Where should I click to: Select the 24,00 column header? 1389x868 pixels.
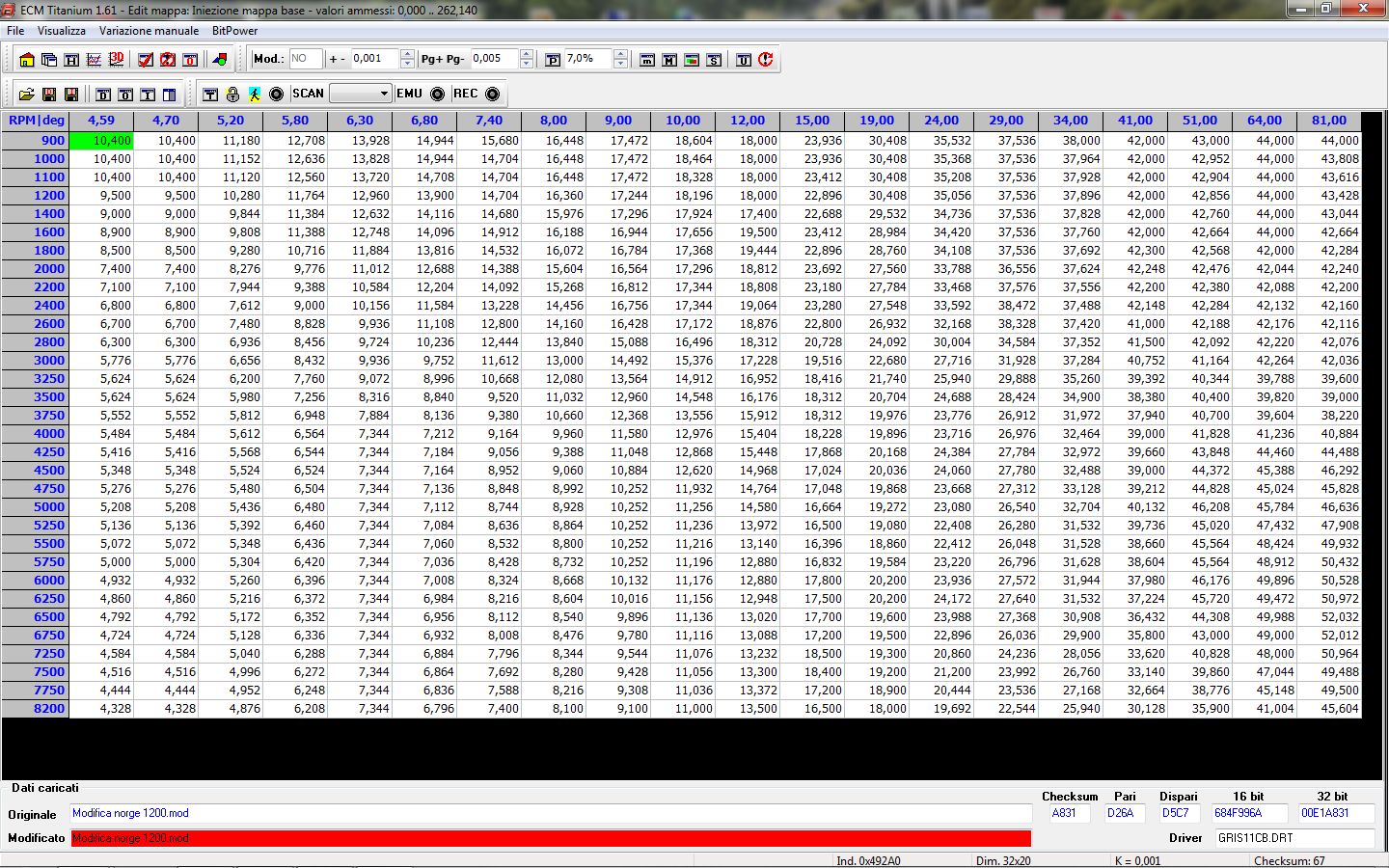click(x=941, y=121)
